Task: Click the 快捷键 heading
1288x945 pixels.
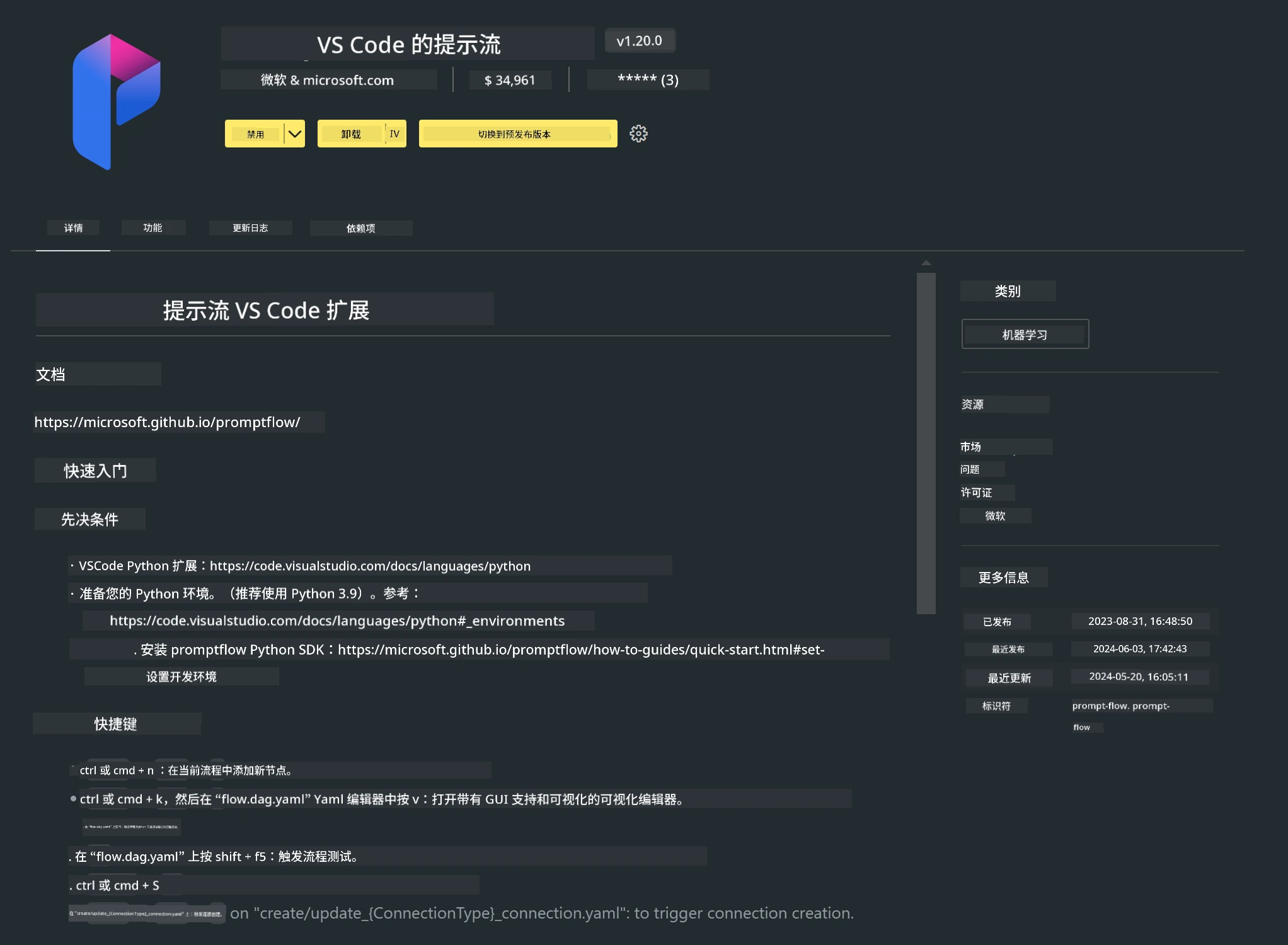Action: 116,724
